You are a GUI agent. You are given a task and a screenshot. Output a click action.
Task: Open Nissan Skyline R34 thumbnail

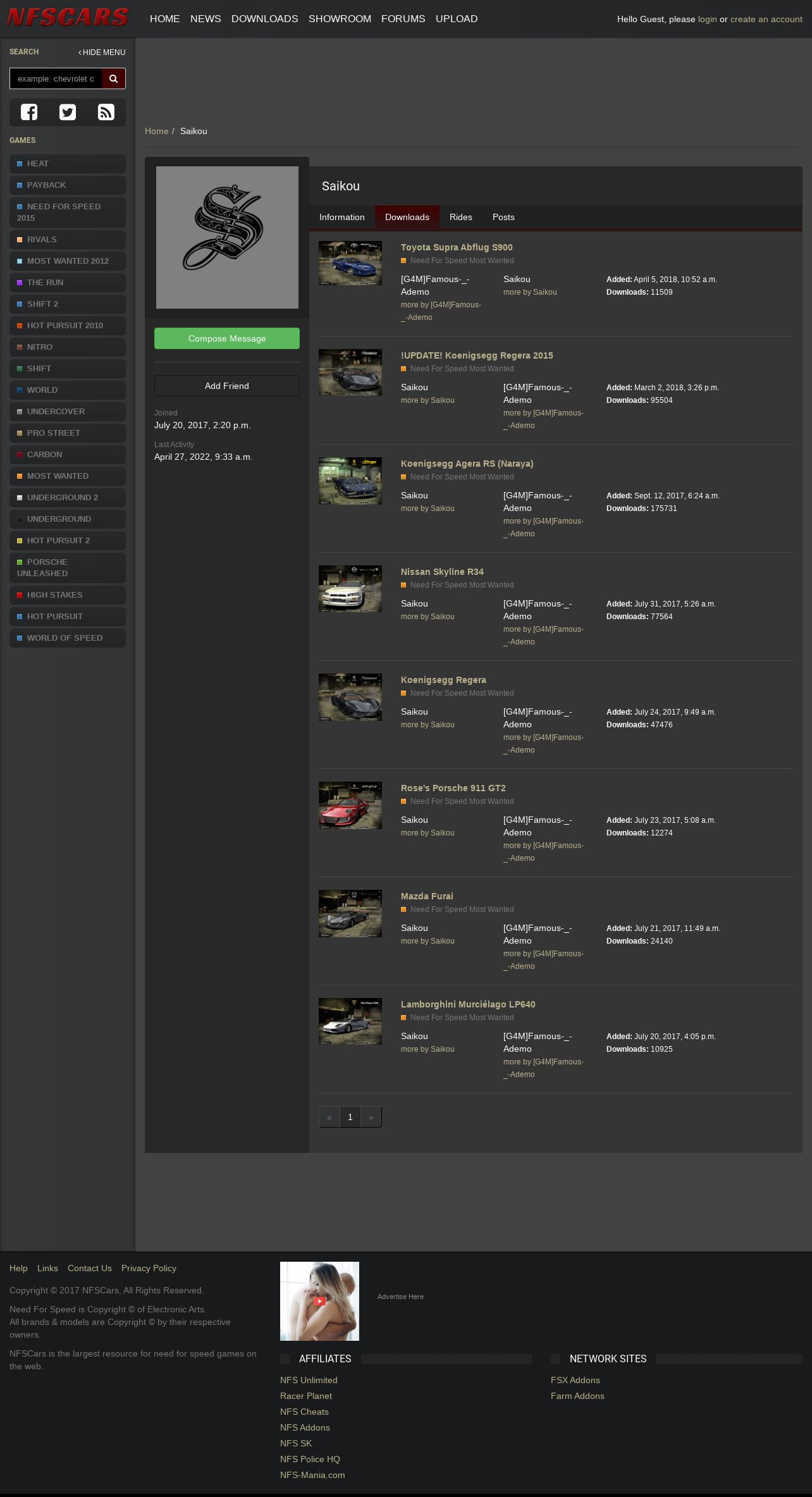pos(350,589)
